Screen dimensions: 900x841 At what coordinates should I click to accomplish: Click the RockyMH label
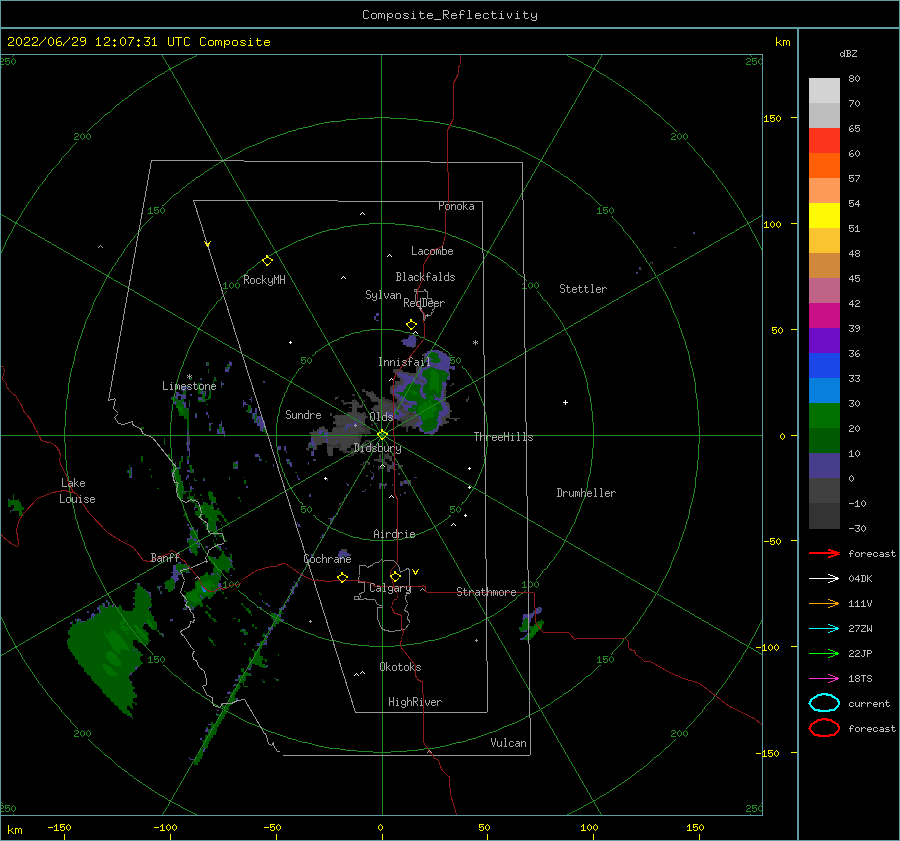(264, 280)
